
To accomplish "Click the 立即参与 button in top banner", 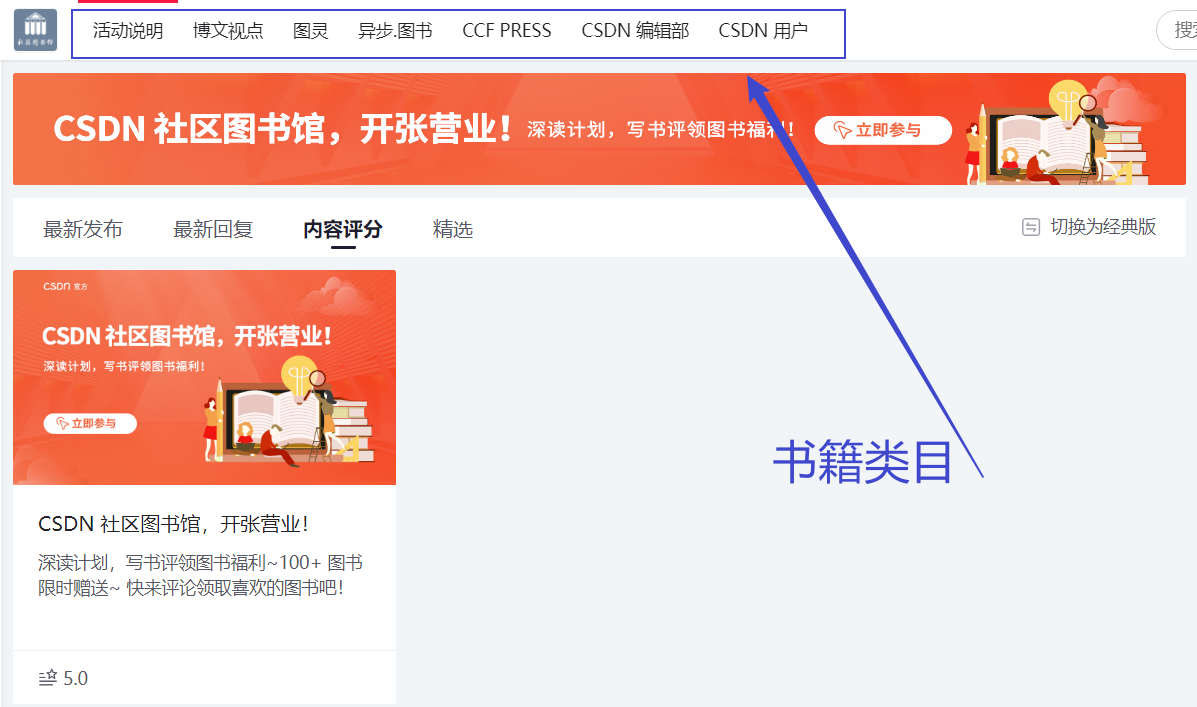I will point(883,130).
